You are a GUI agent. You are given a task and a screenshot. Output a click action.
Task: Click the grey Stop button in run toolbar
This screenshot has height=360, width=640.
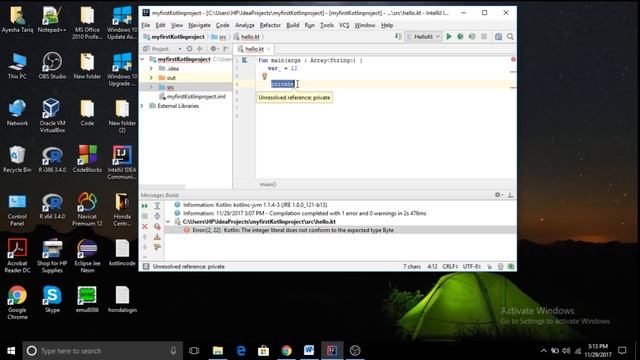[484, 37]
